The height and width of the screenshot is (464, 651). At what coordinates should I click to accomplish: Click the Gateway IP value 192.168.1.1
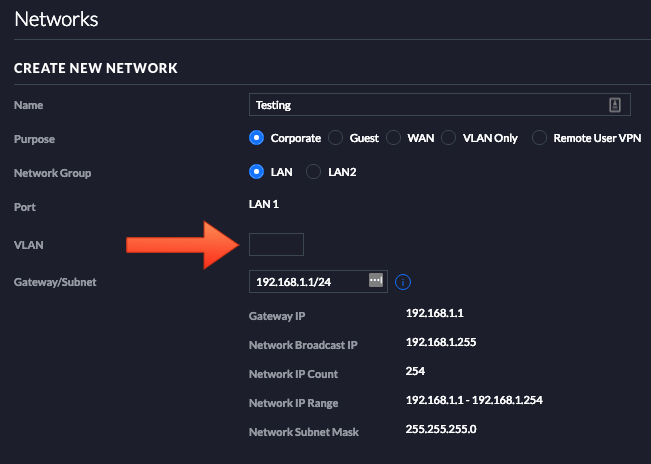435,313
